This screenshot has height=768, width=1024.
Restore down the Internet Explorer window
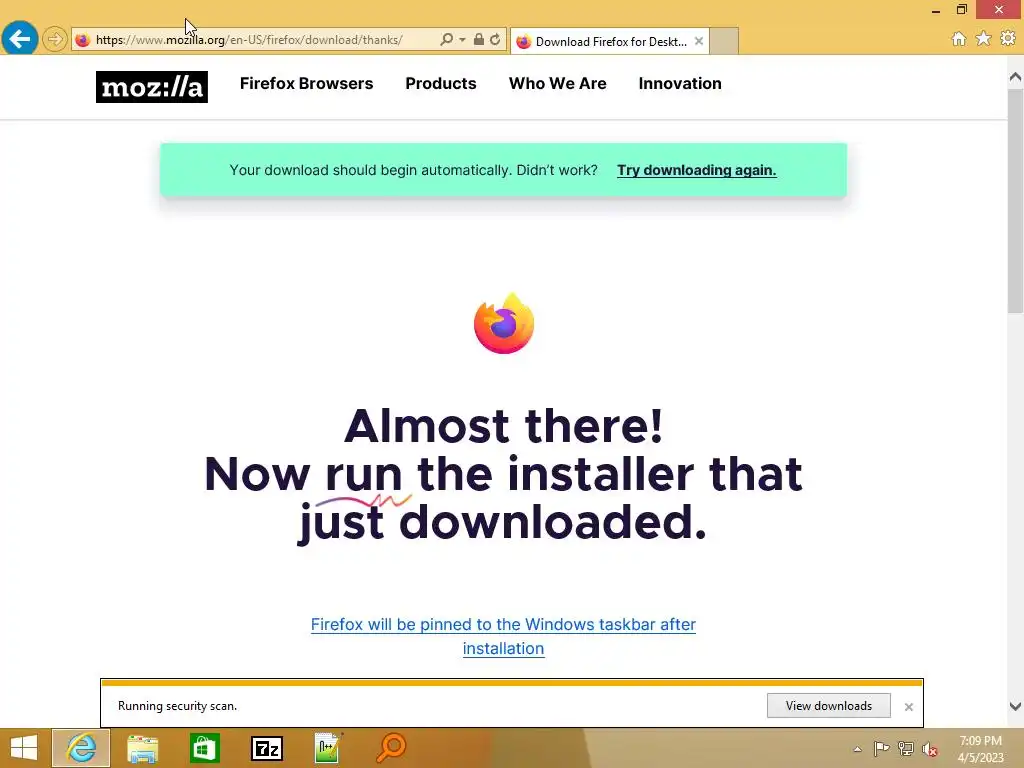[961, 10]
